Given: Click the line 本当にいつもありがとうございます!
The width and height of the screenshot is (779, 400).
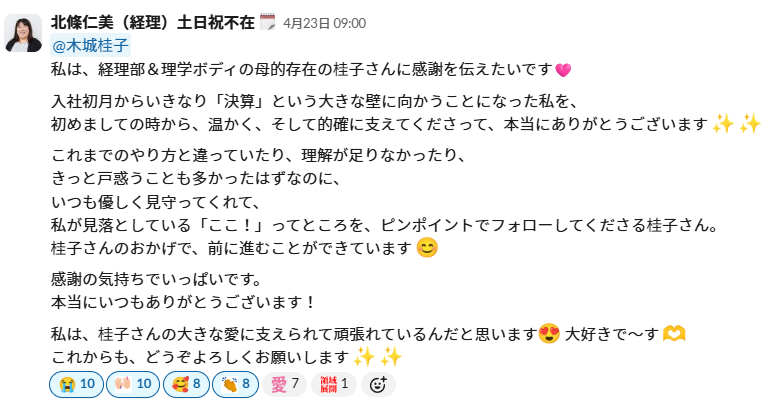Looking at the screenshot, I should pyautogui.click(x=183, y=302).
